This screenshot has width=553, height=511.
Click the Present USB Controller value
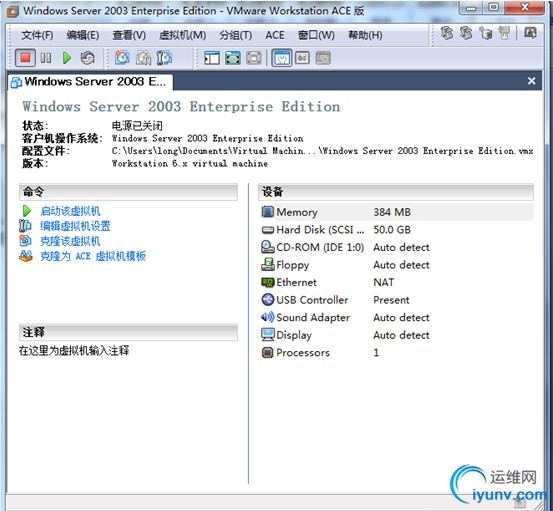(x=391, y=300)
